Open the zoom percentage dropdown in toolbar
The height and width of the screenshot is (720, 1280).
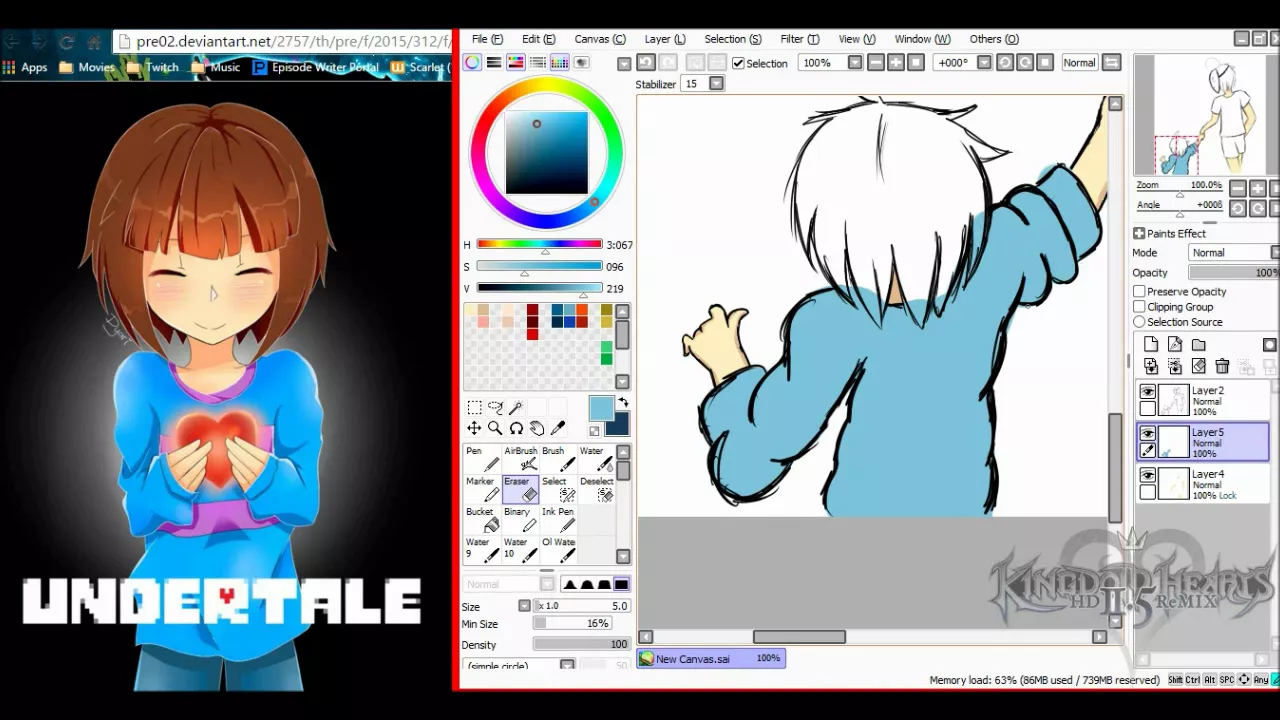pyautogui.click(x=855, y=62)
